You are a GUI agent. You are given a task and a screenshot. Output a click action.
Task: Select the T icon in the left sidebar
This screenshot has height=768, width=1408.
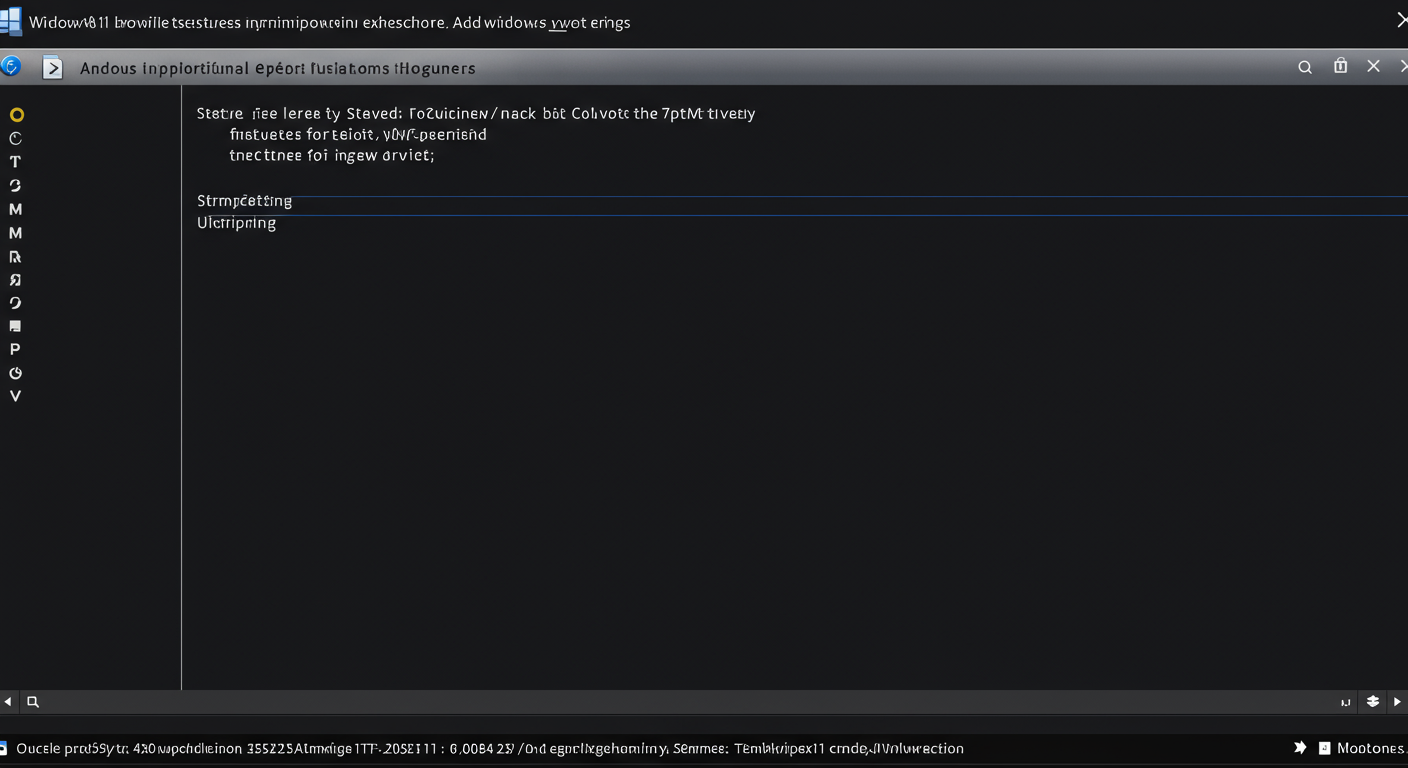click(x=15, y=162)
